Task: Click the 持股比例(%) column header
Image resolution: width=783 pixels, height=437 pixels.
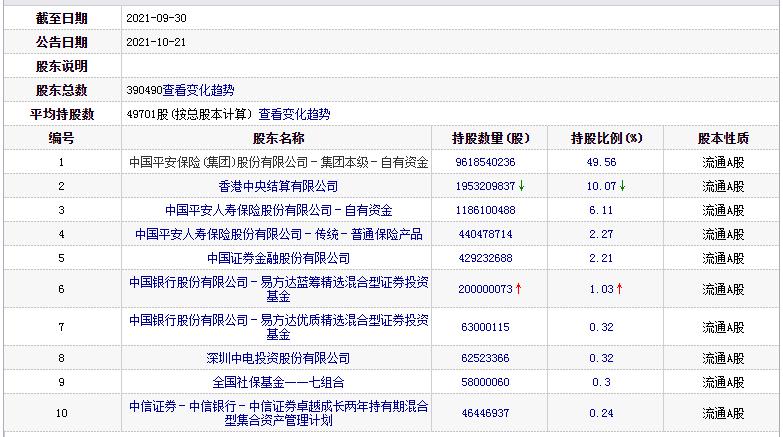Action: (x=606, y=138)
